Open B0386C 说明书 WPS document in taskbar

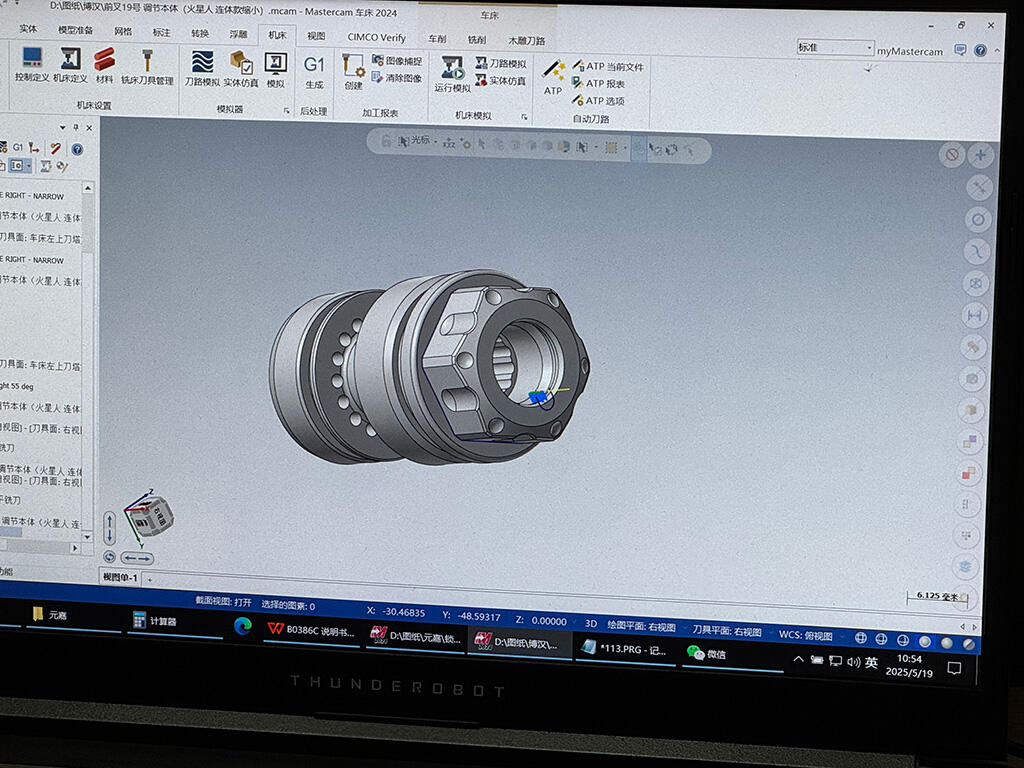click(312, 631)
